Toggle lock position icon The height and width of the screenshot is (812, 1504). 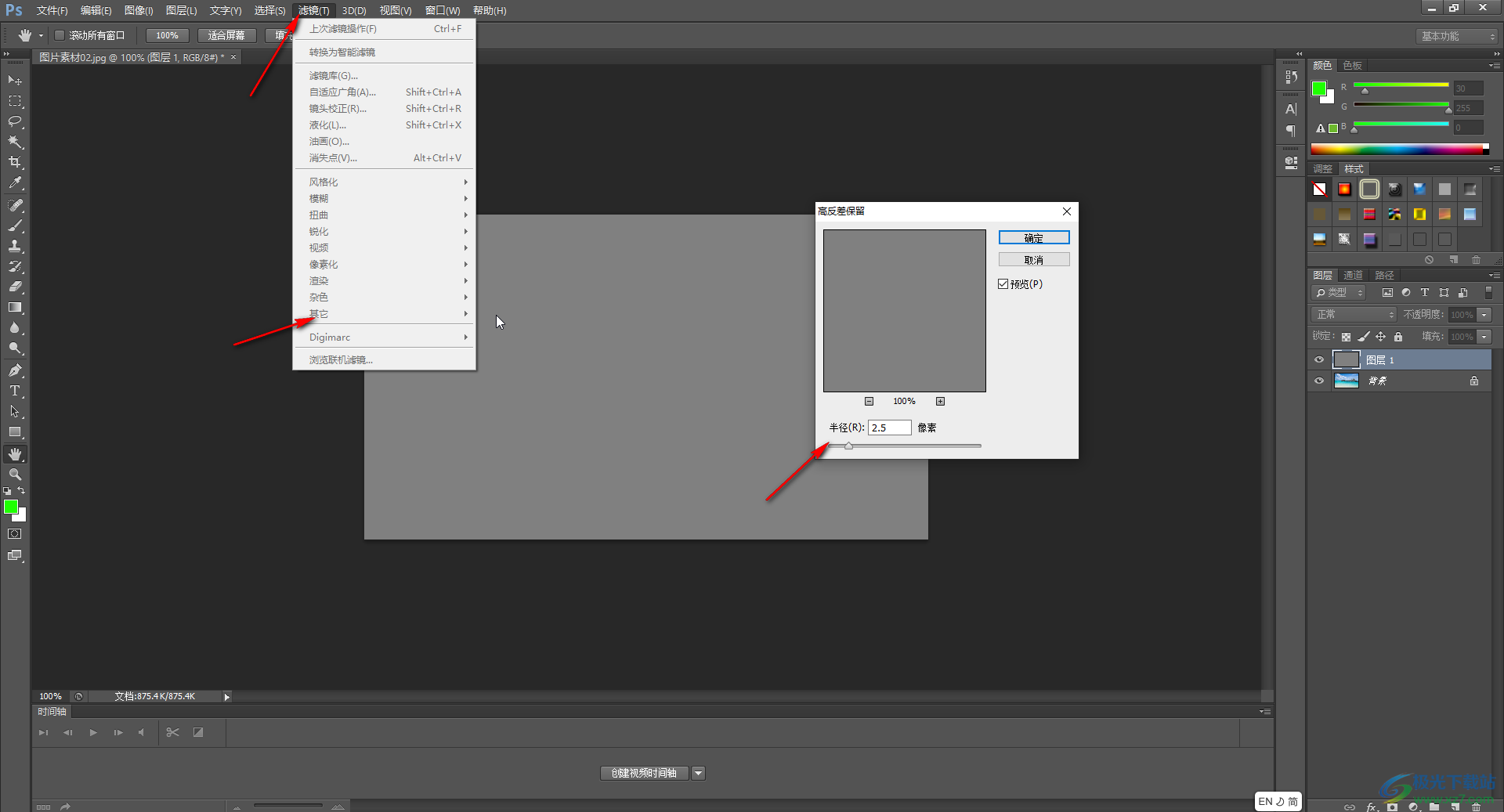coord(1381,337)
